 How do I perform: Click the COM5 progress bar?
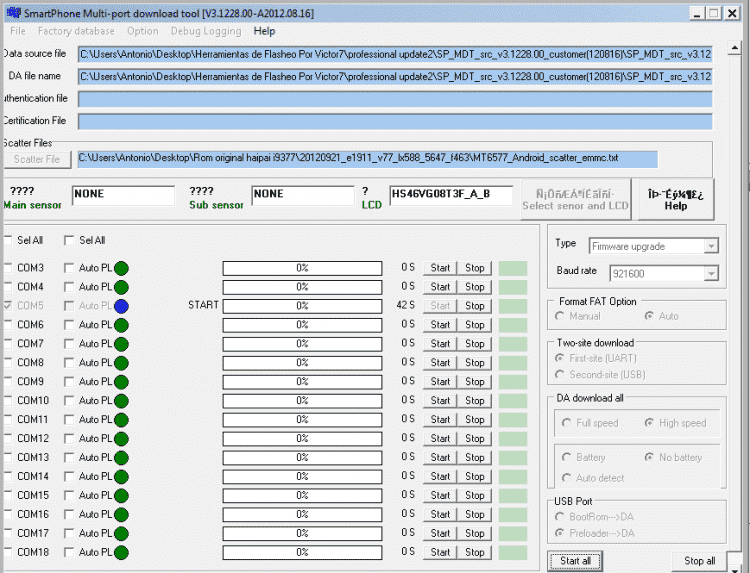point(302,306)
